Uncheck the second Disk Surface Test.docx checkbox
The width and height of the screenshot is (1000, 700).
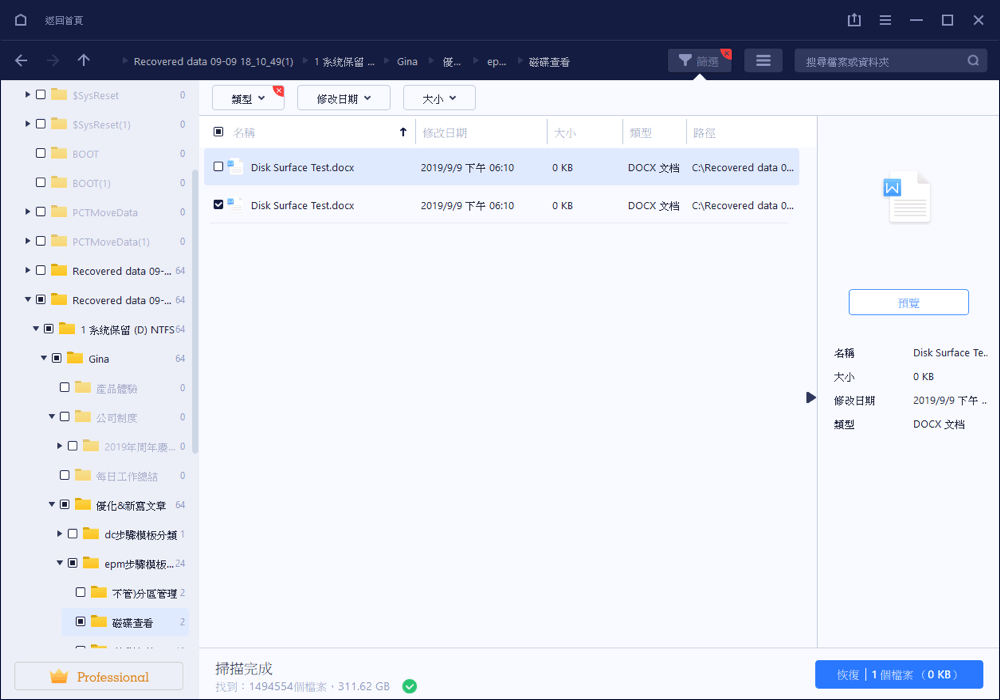coord(218,205)
